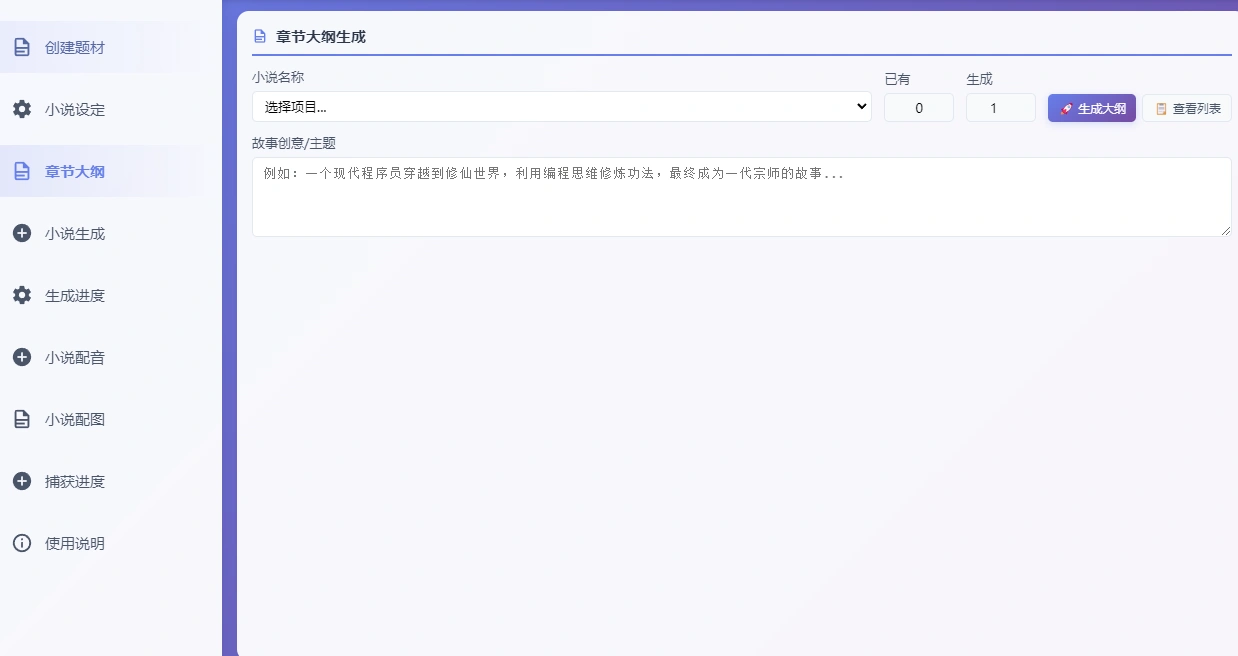The height and width of the screenshot is (656, 1238).
Task: Select the 小说配音 plus icon
Action: pyautogui.click(x=22, y=357)
